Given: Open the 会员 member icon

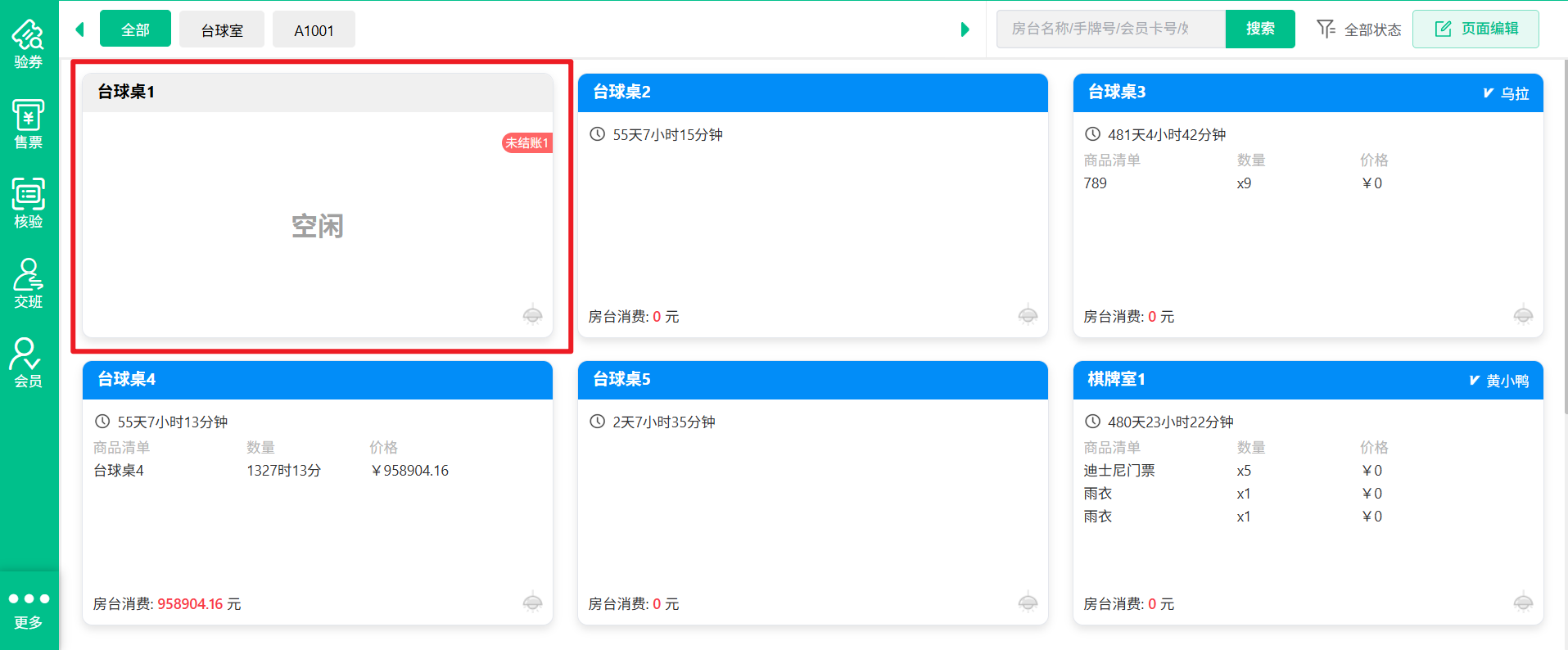Looking at the screenshot, I should 29,363.
